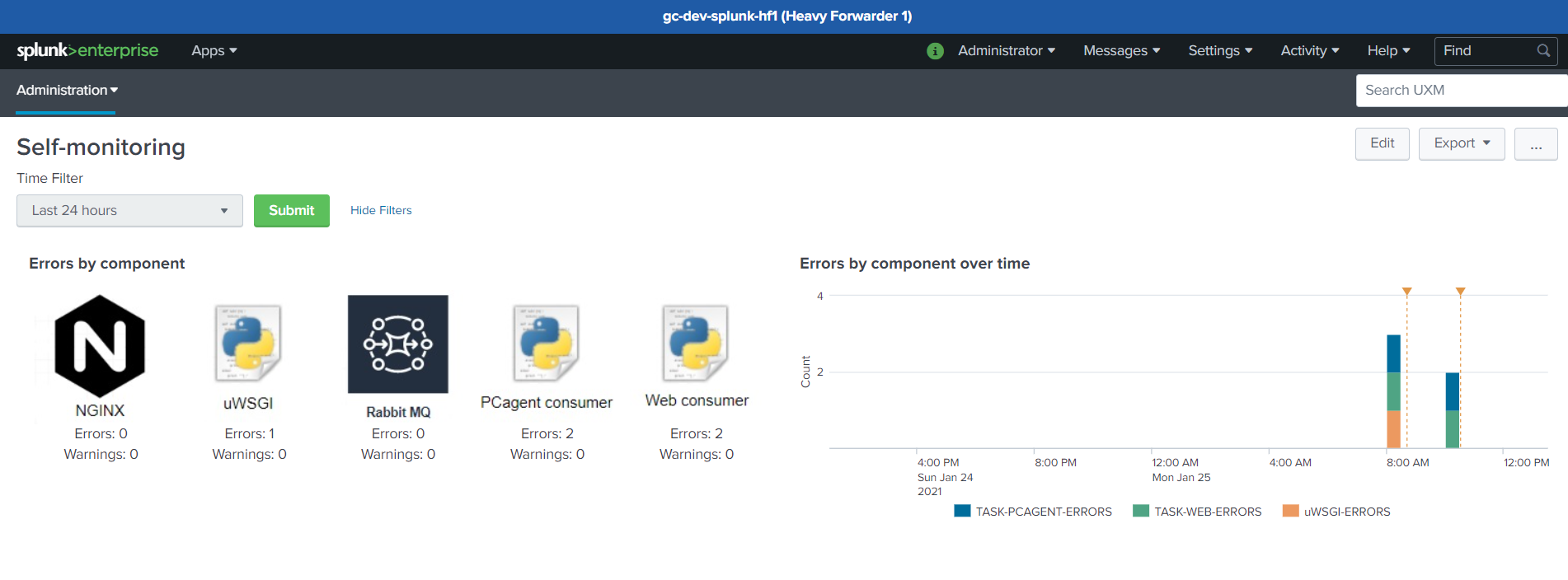Click the PCagent consumer Python icon
This screenshot has width=1568, height=580.
(x=547, y=344)
